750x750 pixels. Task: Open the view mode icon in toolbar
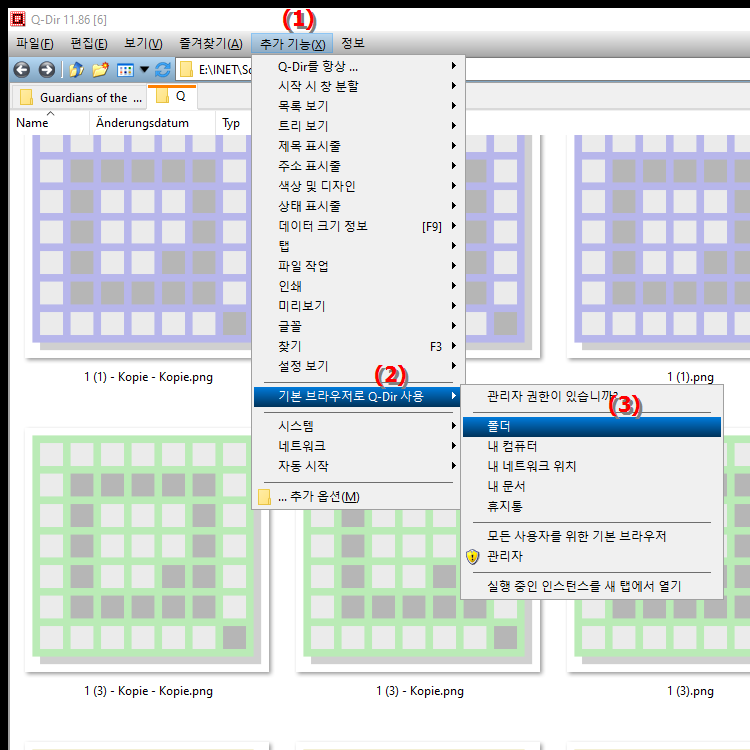(125, 70)
